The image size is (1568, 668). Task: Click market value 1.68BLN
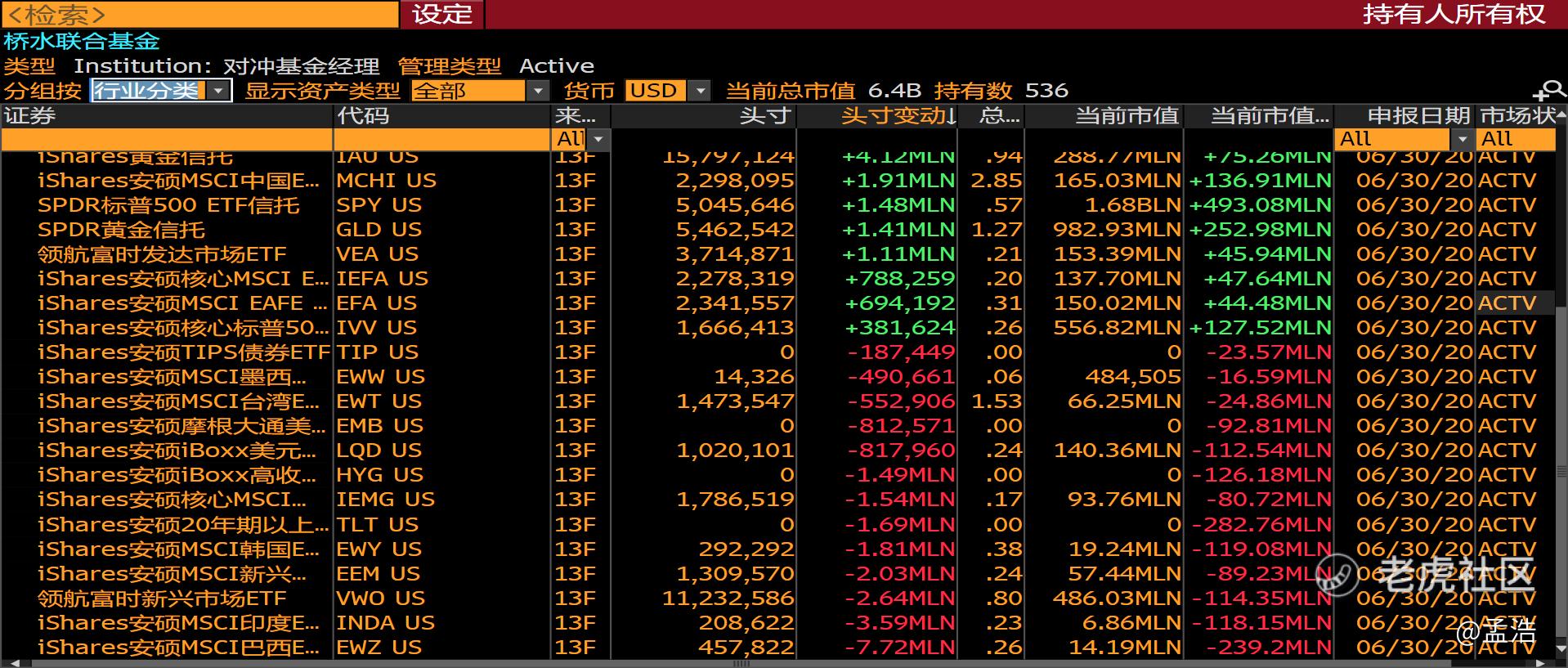(x=1133, y=205)
